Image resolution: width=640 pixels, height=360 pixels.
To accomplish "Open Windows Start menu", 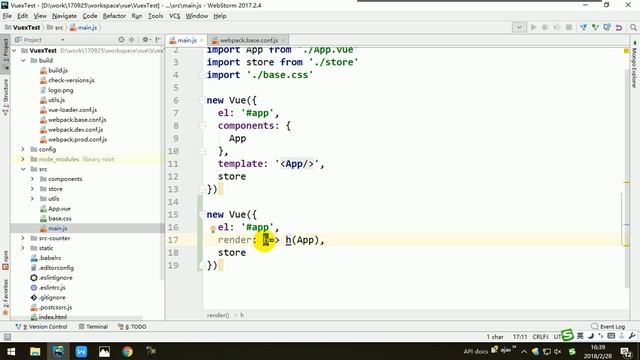I will click(11, 351).
